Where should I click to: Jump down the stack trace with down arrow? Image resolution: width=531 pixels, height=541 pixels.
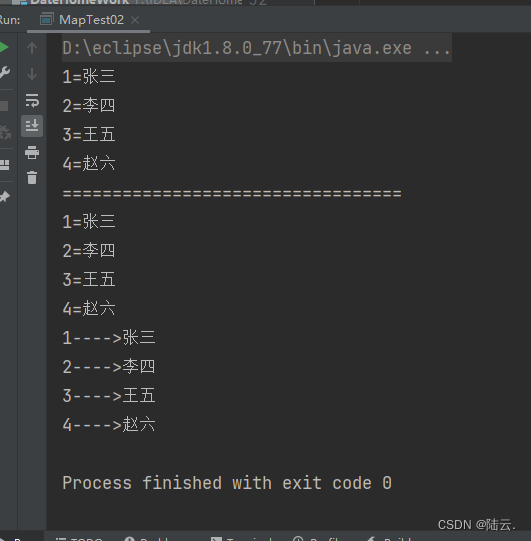coord(32,74)
